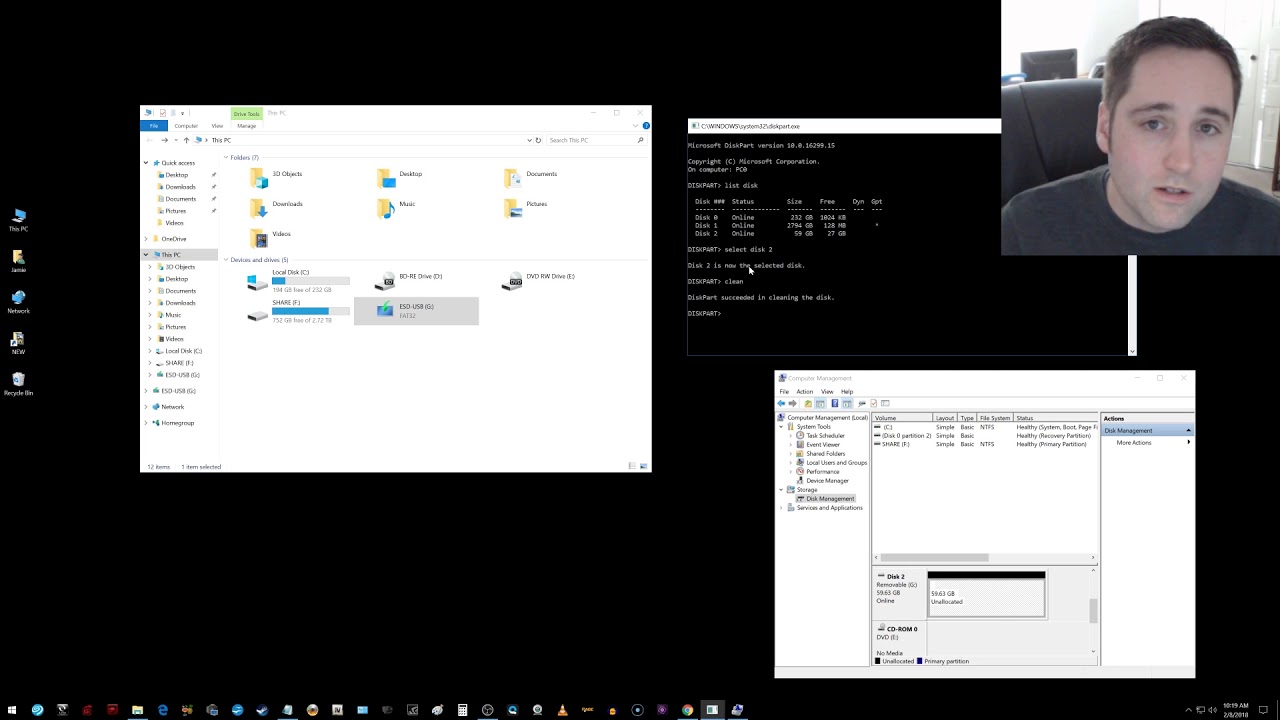Select the ESD-USB (G:) drive tile

pyautogui.click(x=416, y=311)
